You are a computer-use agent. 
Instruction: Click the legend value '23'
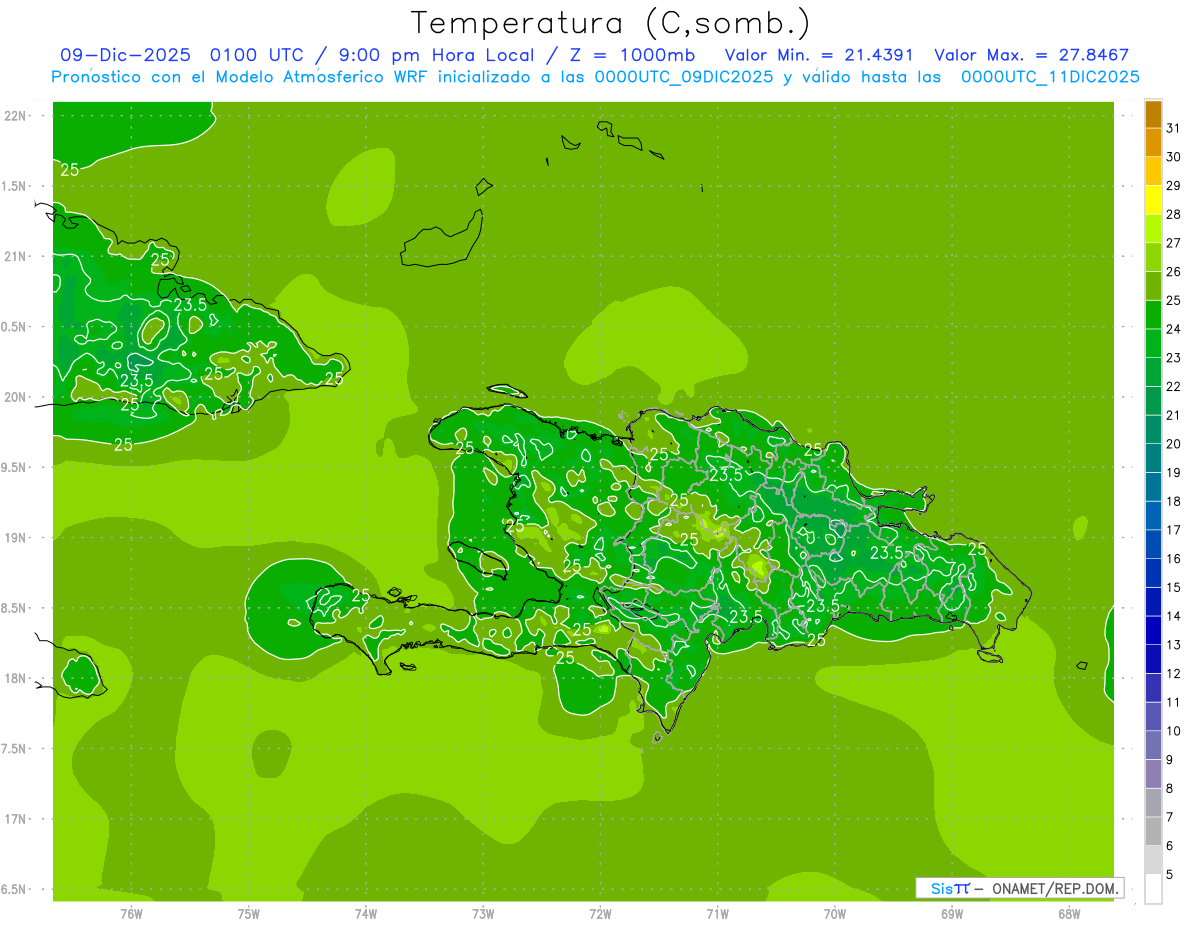point(1174,358)
